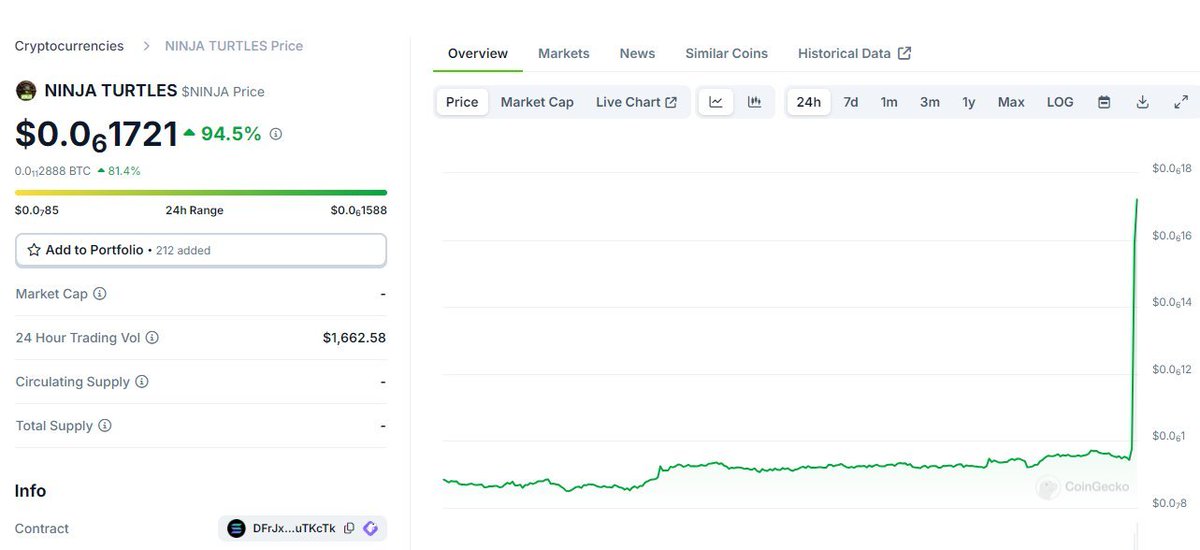Switch to the Markets tab
The height and width of the screenshot is (550, 1200).
click(x=564, y=53)
